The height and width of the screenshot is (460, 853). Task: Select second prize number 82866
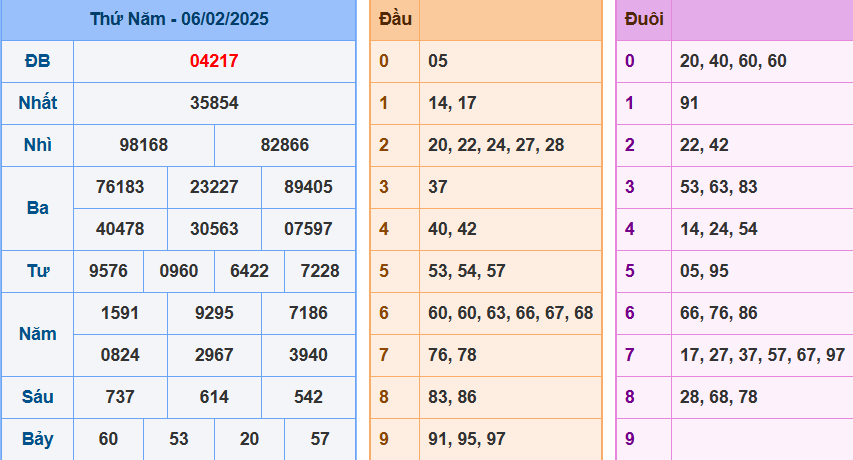(x=285, y=145)
